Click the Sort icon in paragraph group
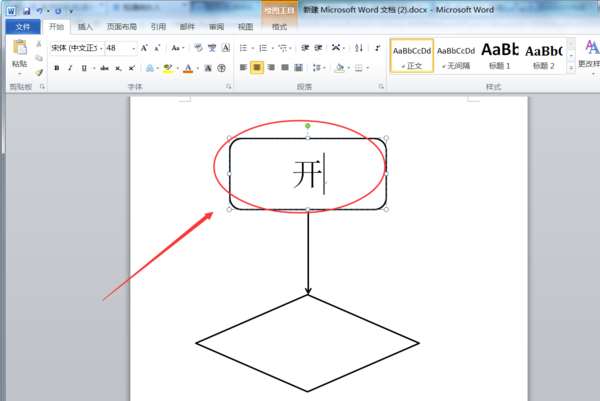 (x=359, y=48)
